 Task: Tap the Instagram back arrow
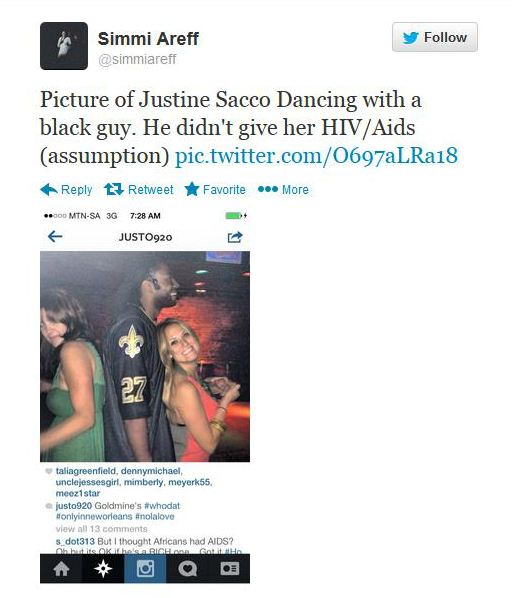(55, 237)
